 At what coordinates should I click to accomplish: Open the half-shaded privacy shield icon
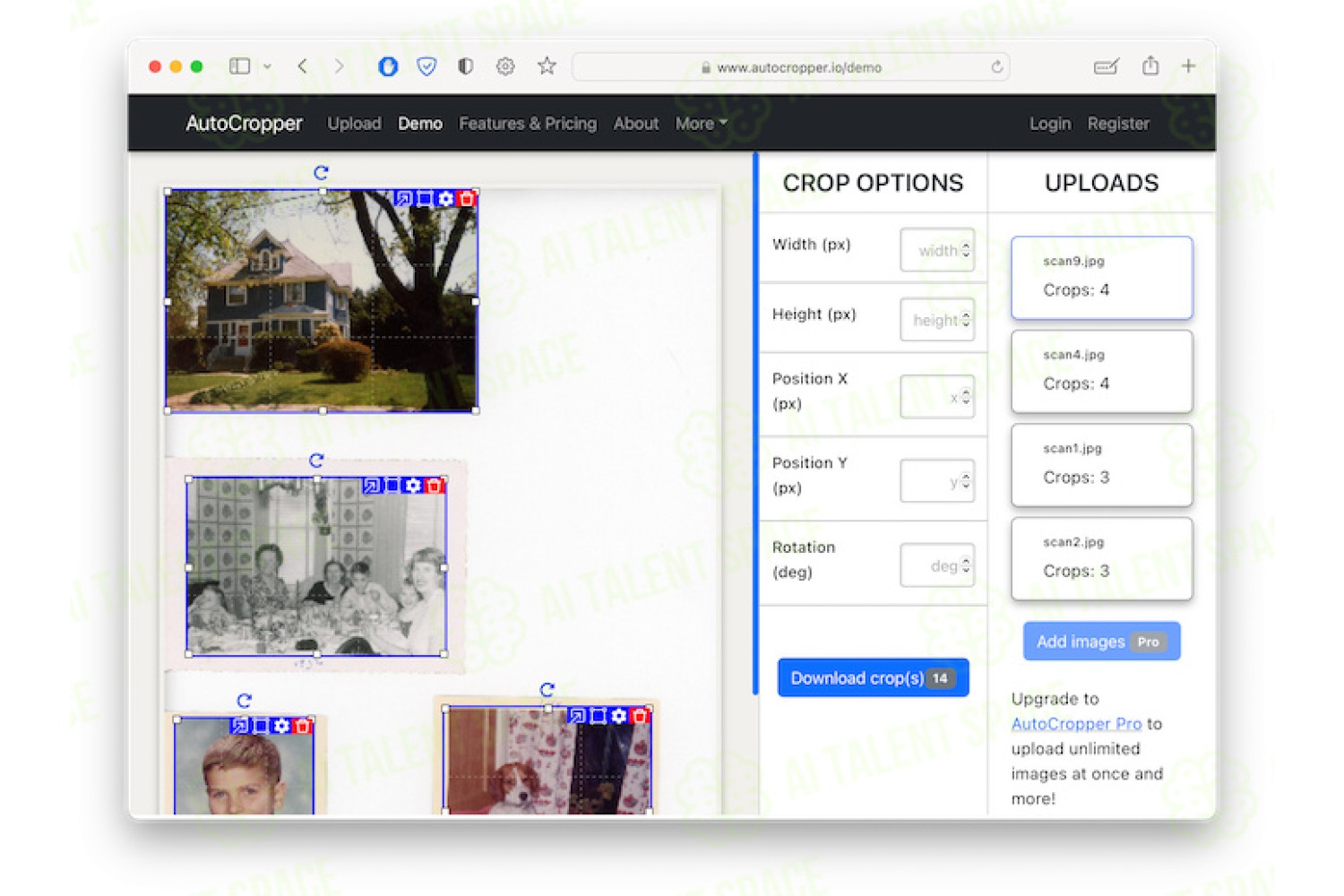[x=465, y=66]
